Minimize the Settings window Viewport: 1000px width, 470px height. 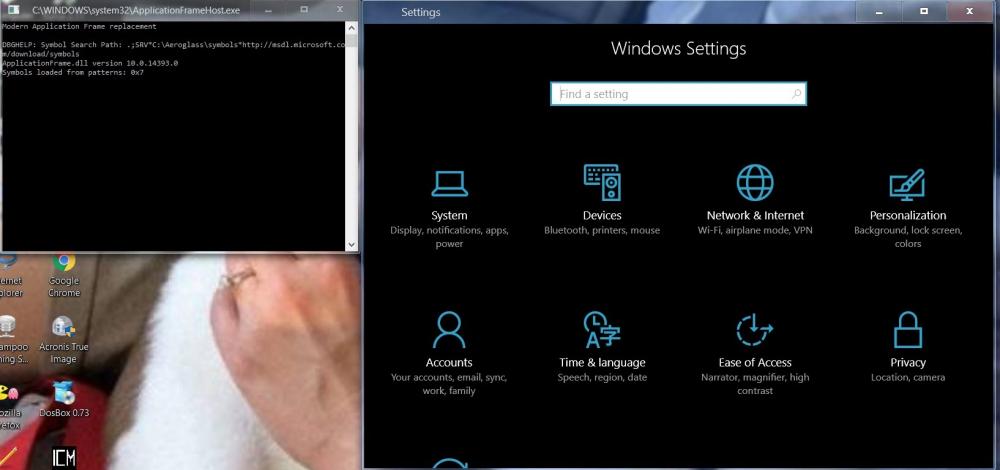point(879,11)
